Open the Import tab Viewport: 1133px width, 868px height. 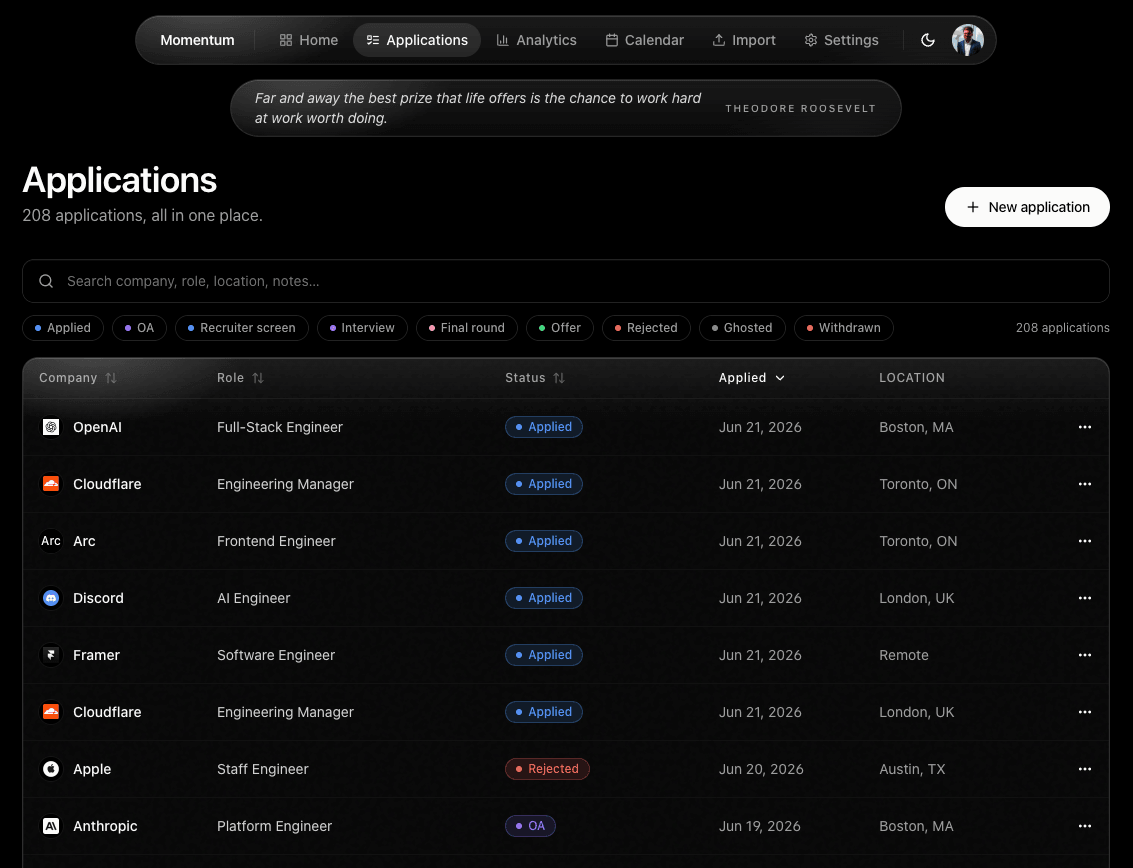point(744,40)
